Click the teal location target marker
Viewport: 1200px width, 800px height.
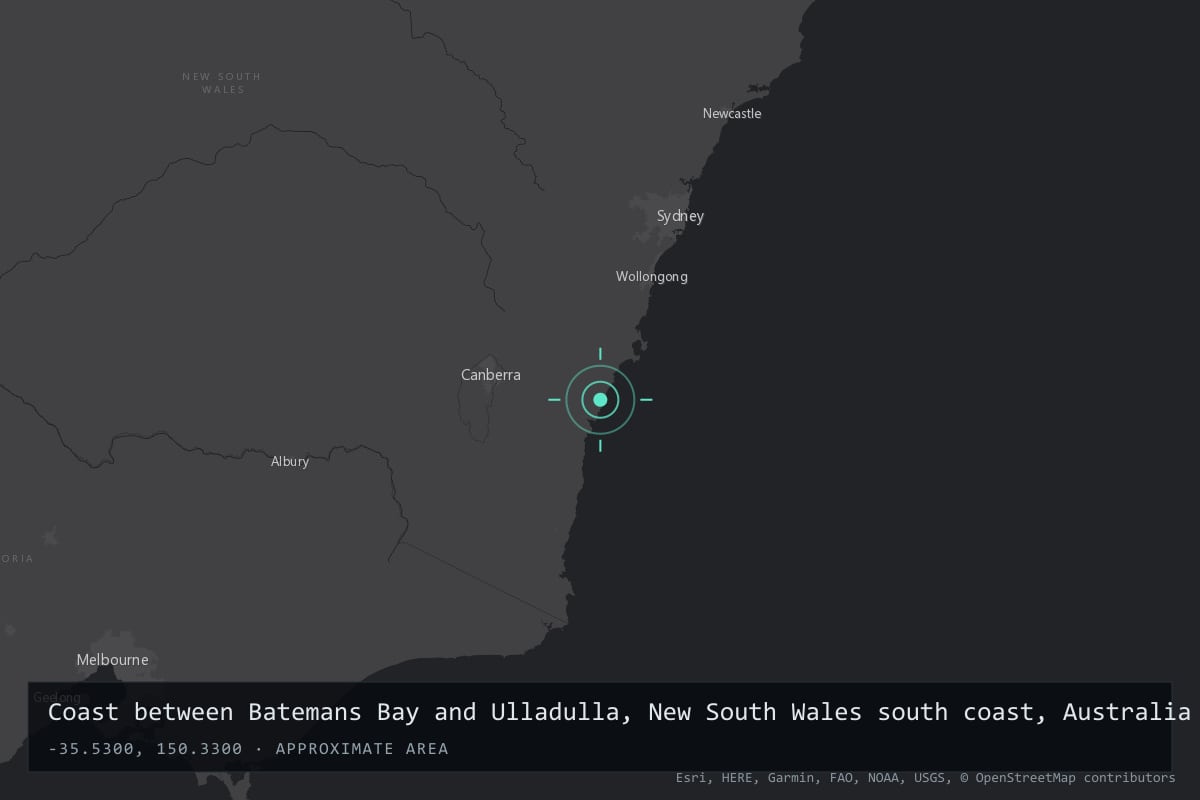point(600,399)
